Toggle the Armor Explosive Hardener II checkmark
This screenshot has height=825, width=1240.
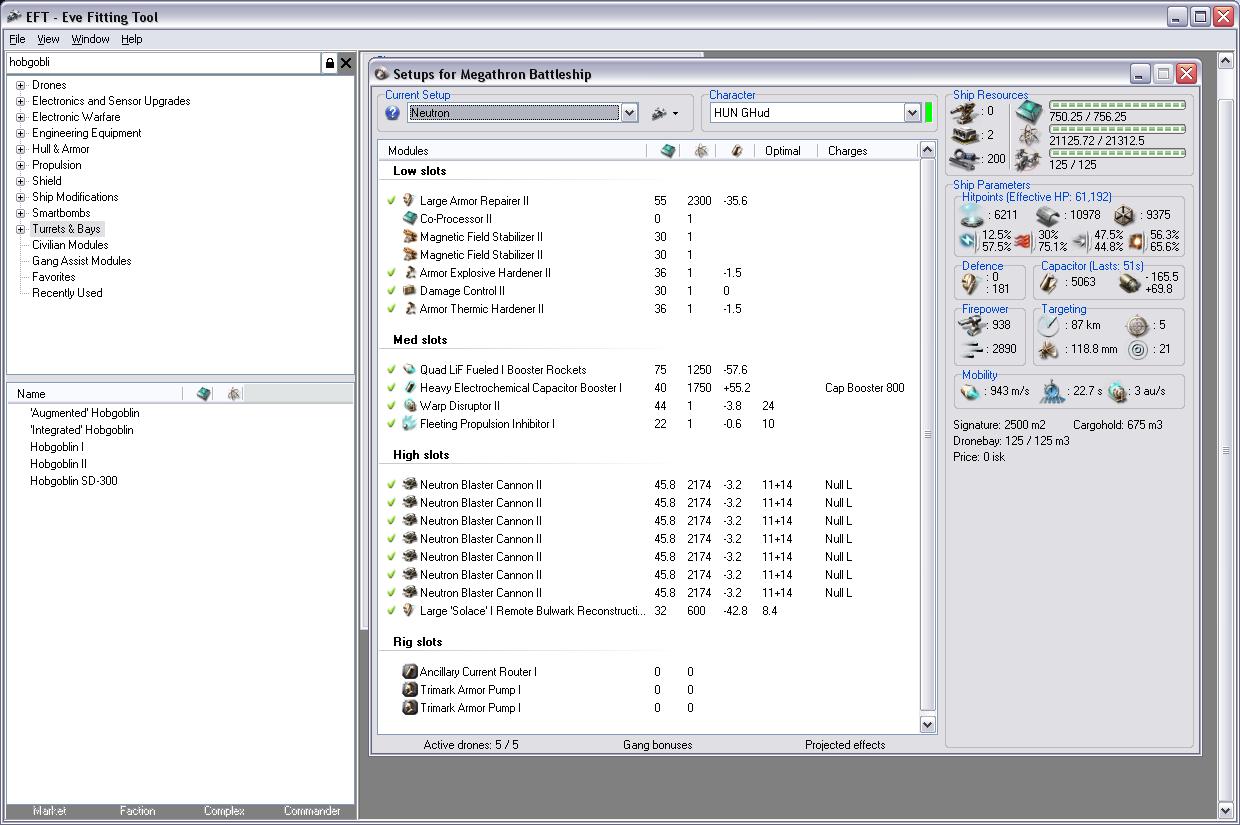[x=392, y=273]
